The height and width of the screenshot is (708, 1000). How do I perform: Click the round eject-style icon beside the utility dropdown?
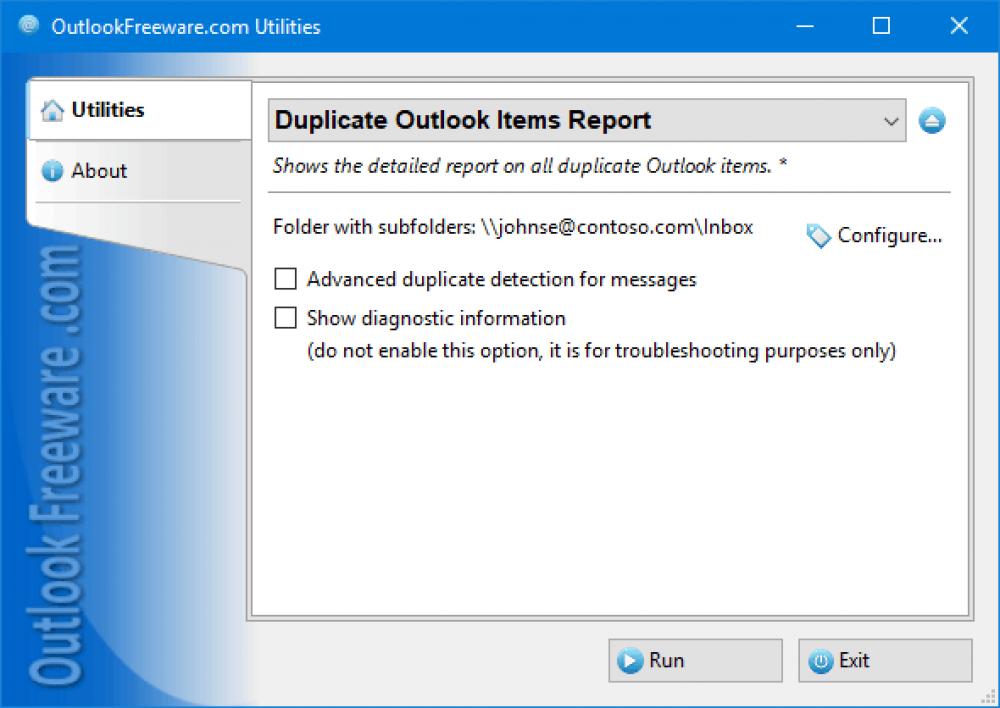pos(931,120)
